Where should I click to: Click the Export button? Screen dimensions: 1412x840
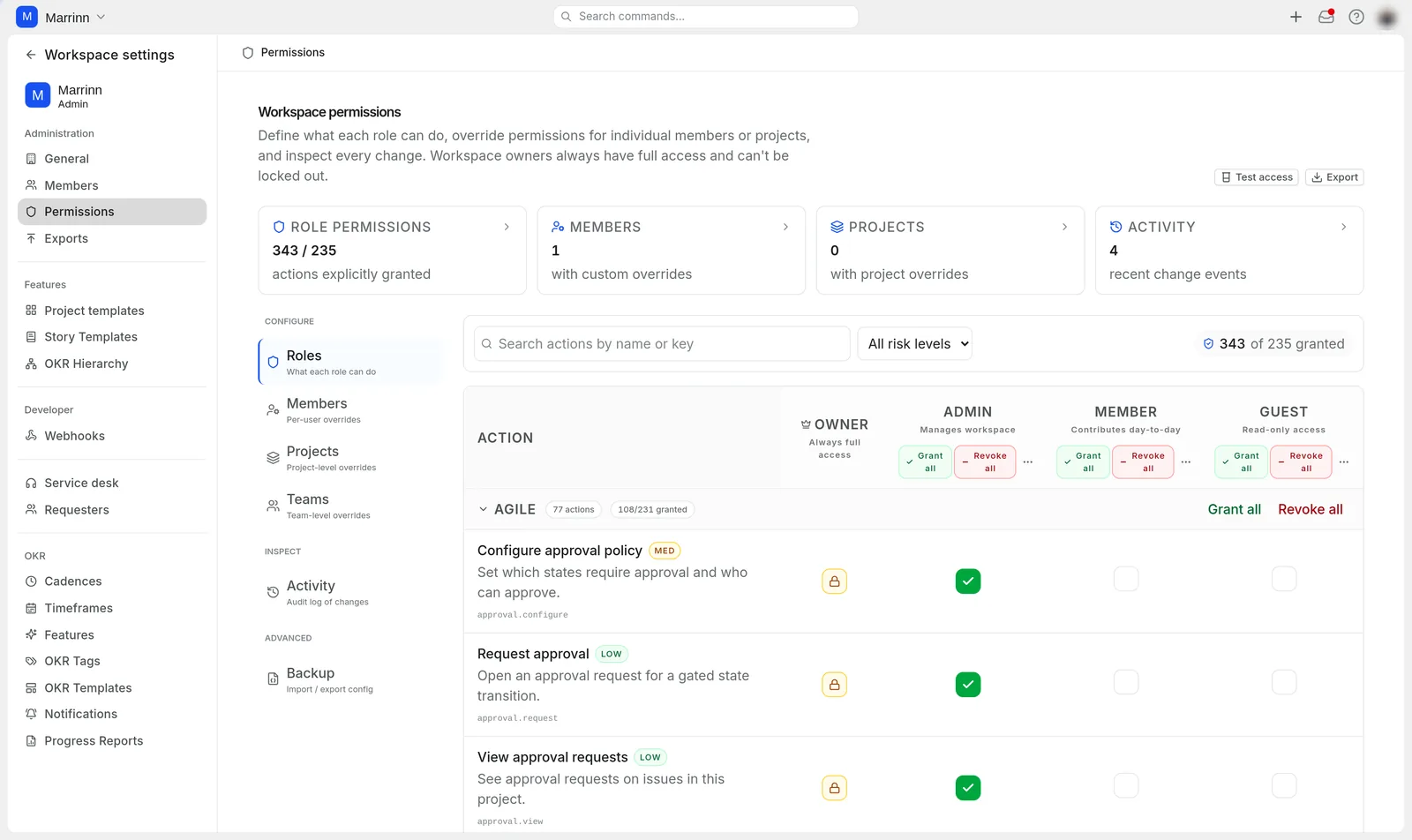[x=1334, y=177]
